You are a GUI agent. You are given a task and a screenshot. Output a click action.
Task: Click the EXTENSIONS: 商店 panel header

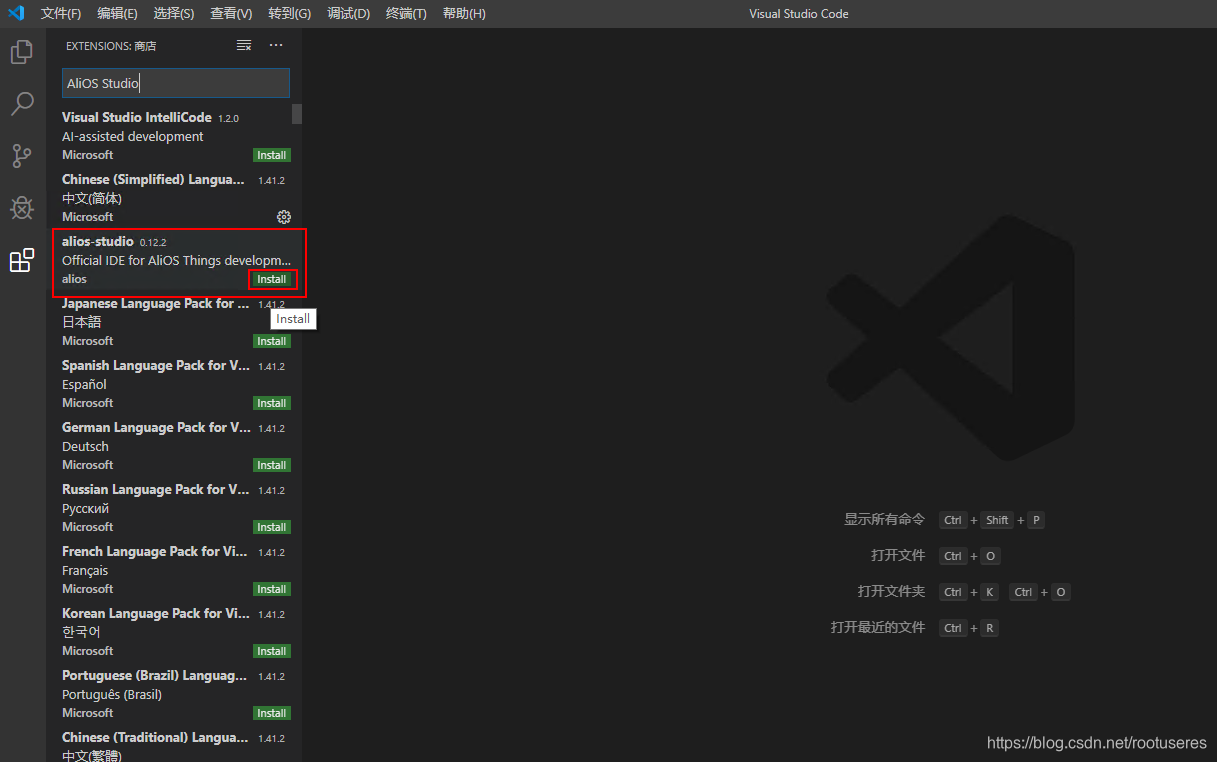(111, 45)
